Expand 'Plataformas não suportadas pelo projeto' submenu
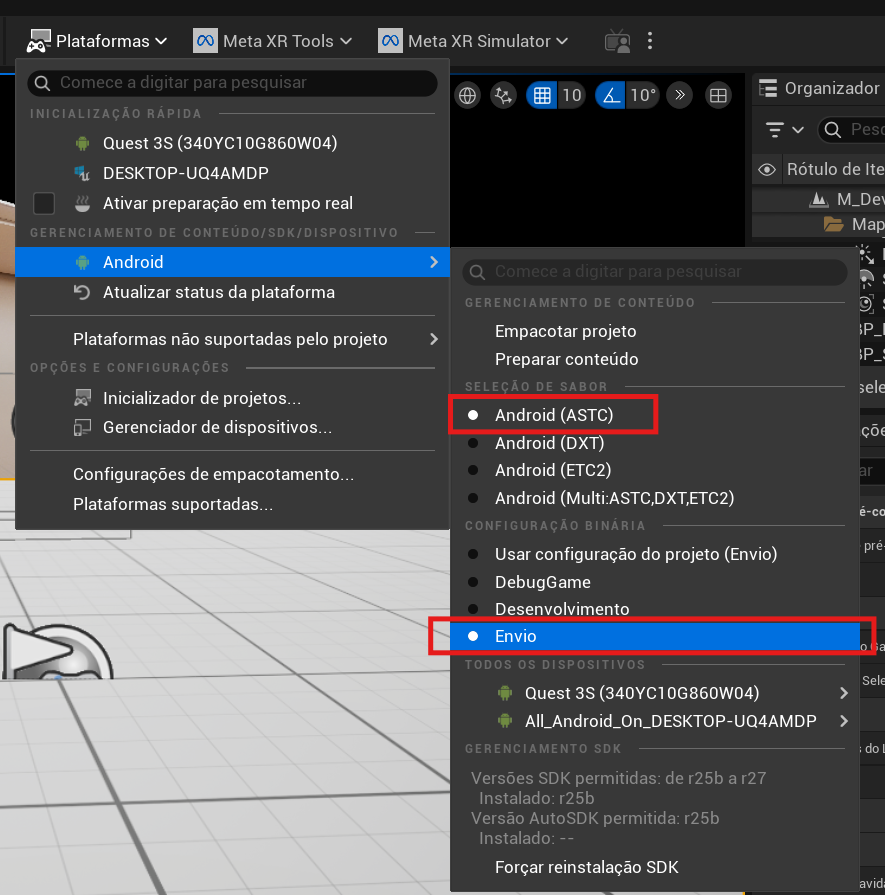885x895 pixels. (x=230, y=339)
